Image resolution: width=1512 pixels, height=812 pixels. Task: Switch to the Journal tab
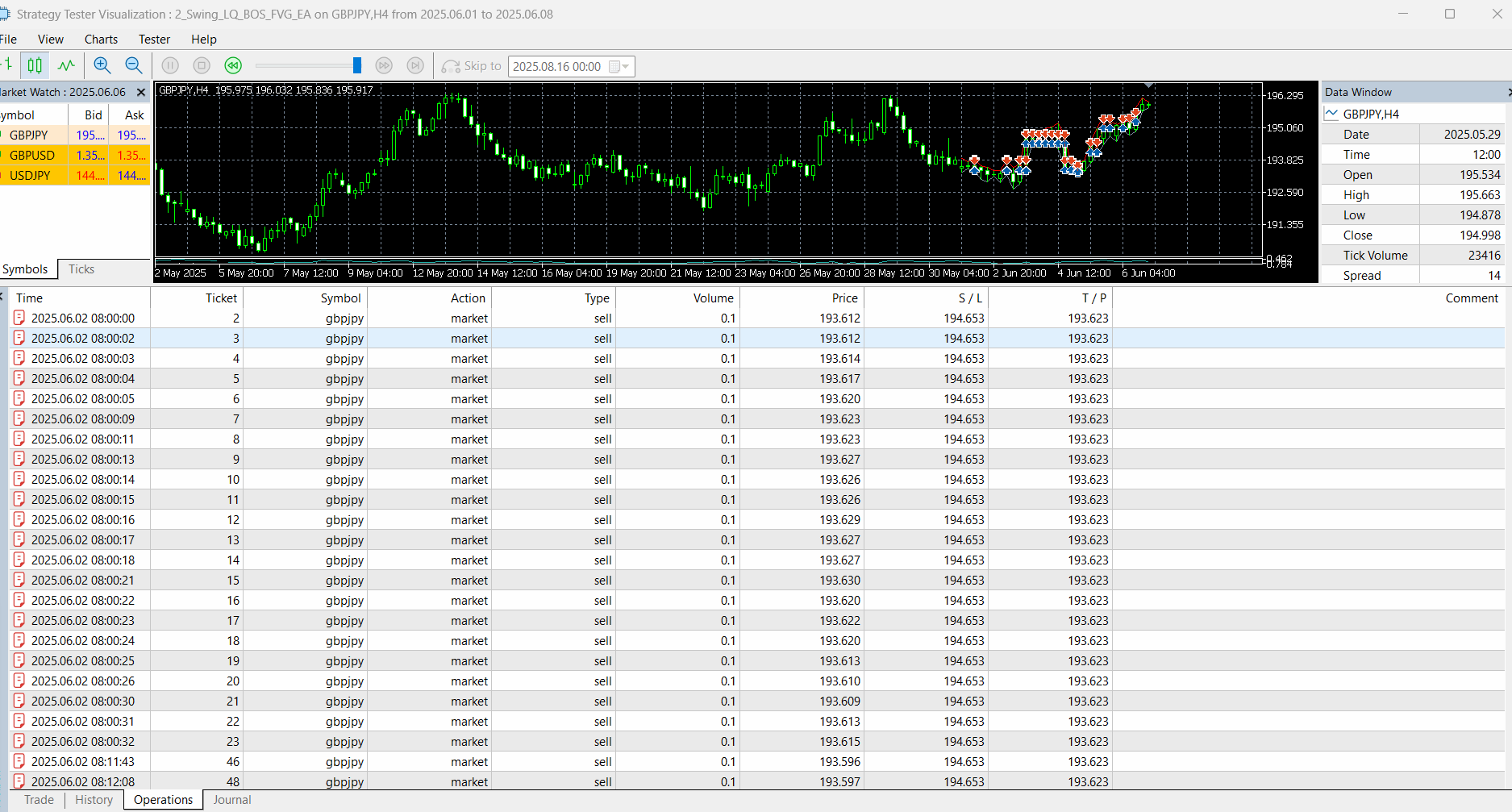[232, 800]
